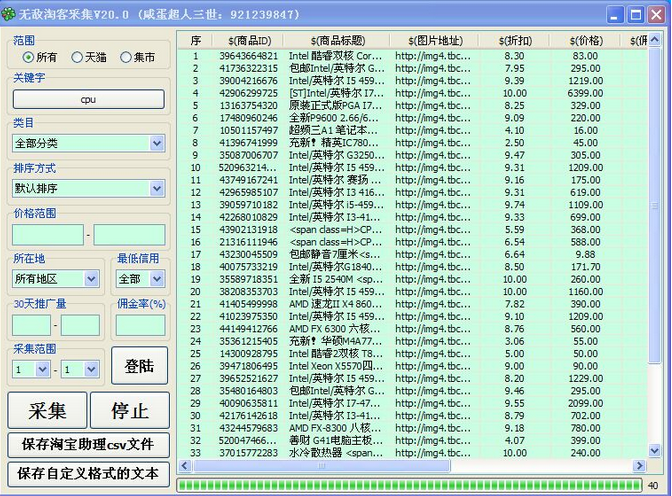Viewport: 672px width, 496px height.
Task: Minimize the 无敌淘客采集 window
Action: pos(615,15)
